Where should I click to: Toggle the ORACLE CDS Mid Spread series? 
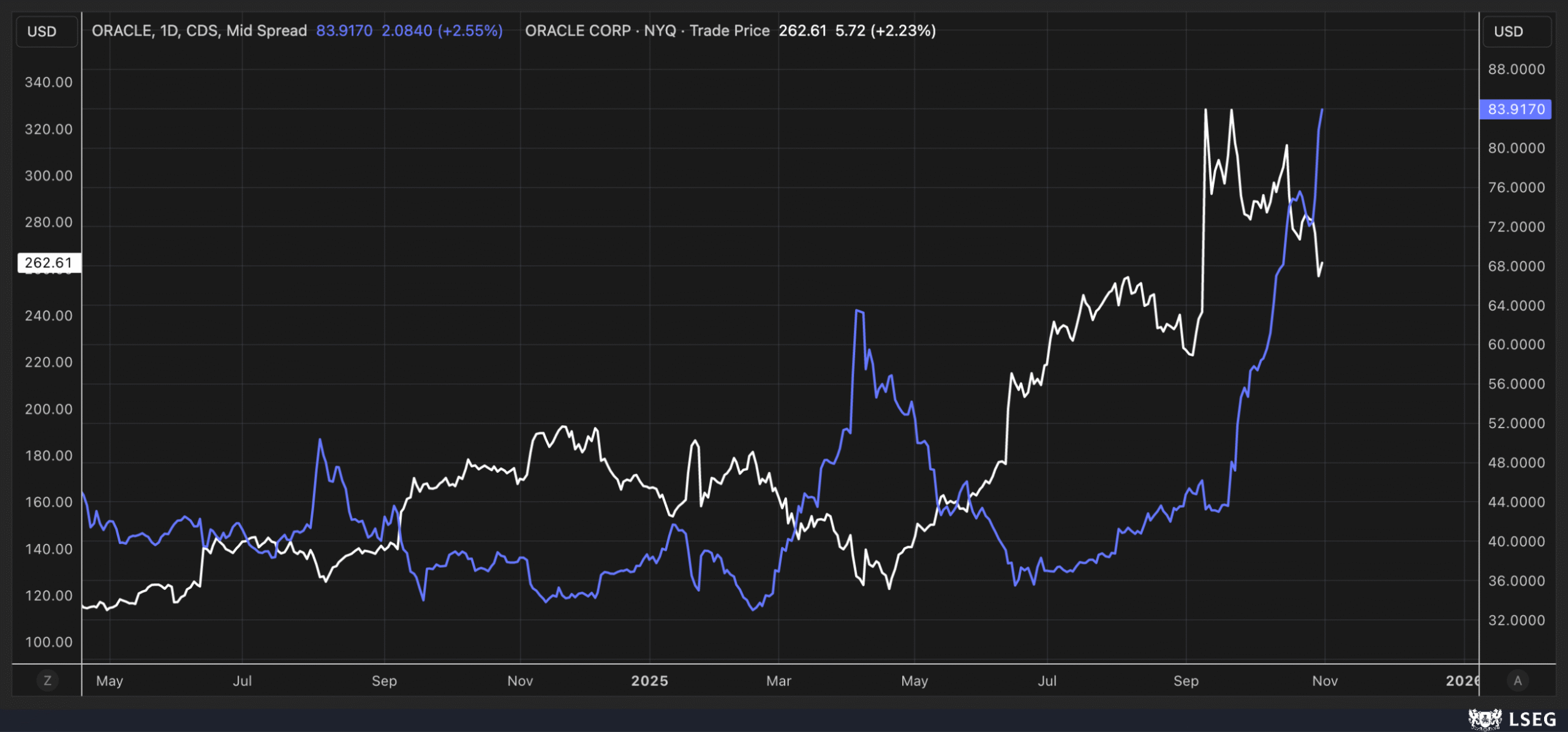pyautogui.click(x=199, y=31)
